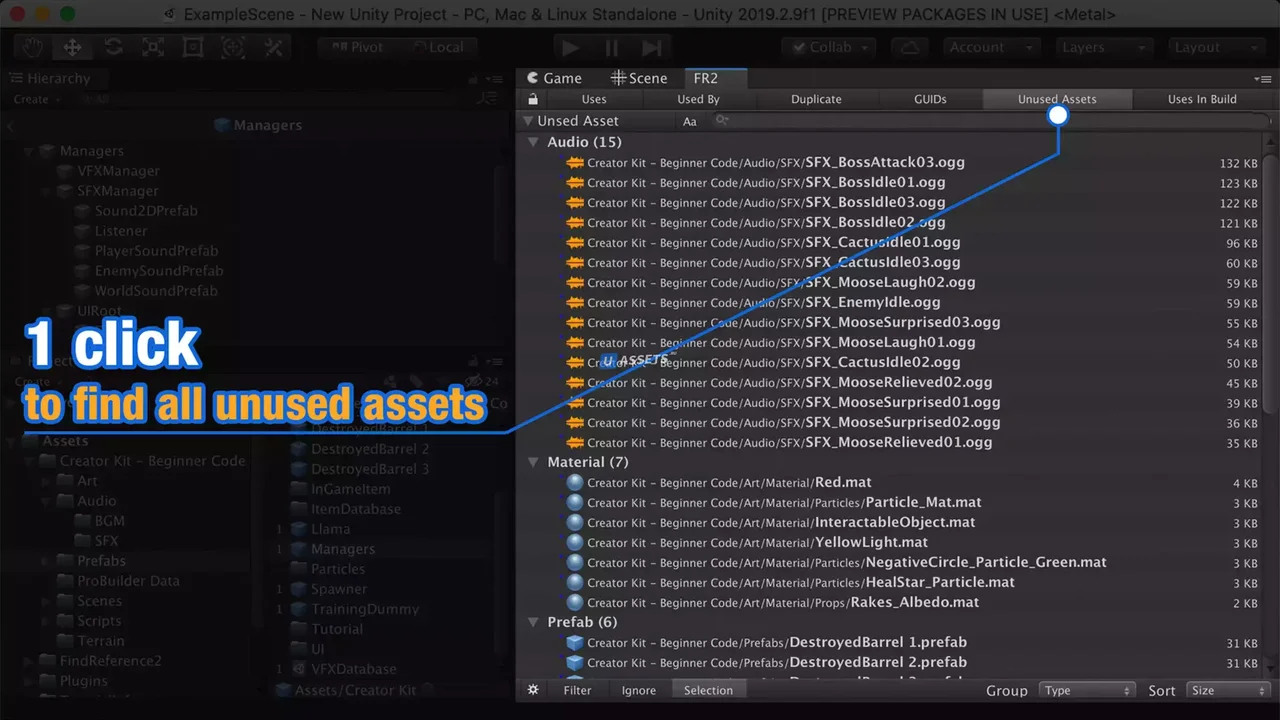Click the Pause button in the toolbar

point(611,47)
